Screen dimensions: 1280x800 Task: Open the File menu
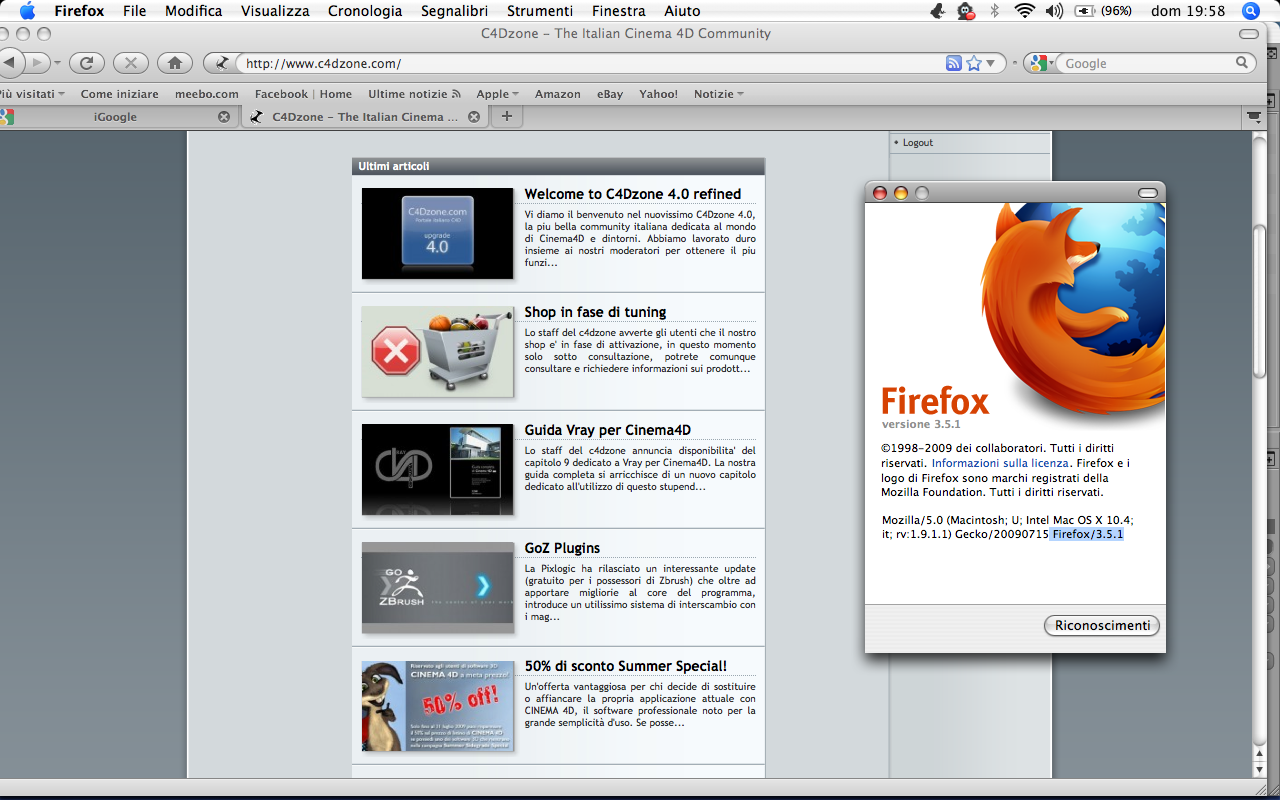(134, 11)
